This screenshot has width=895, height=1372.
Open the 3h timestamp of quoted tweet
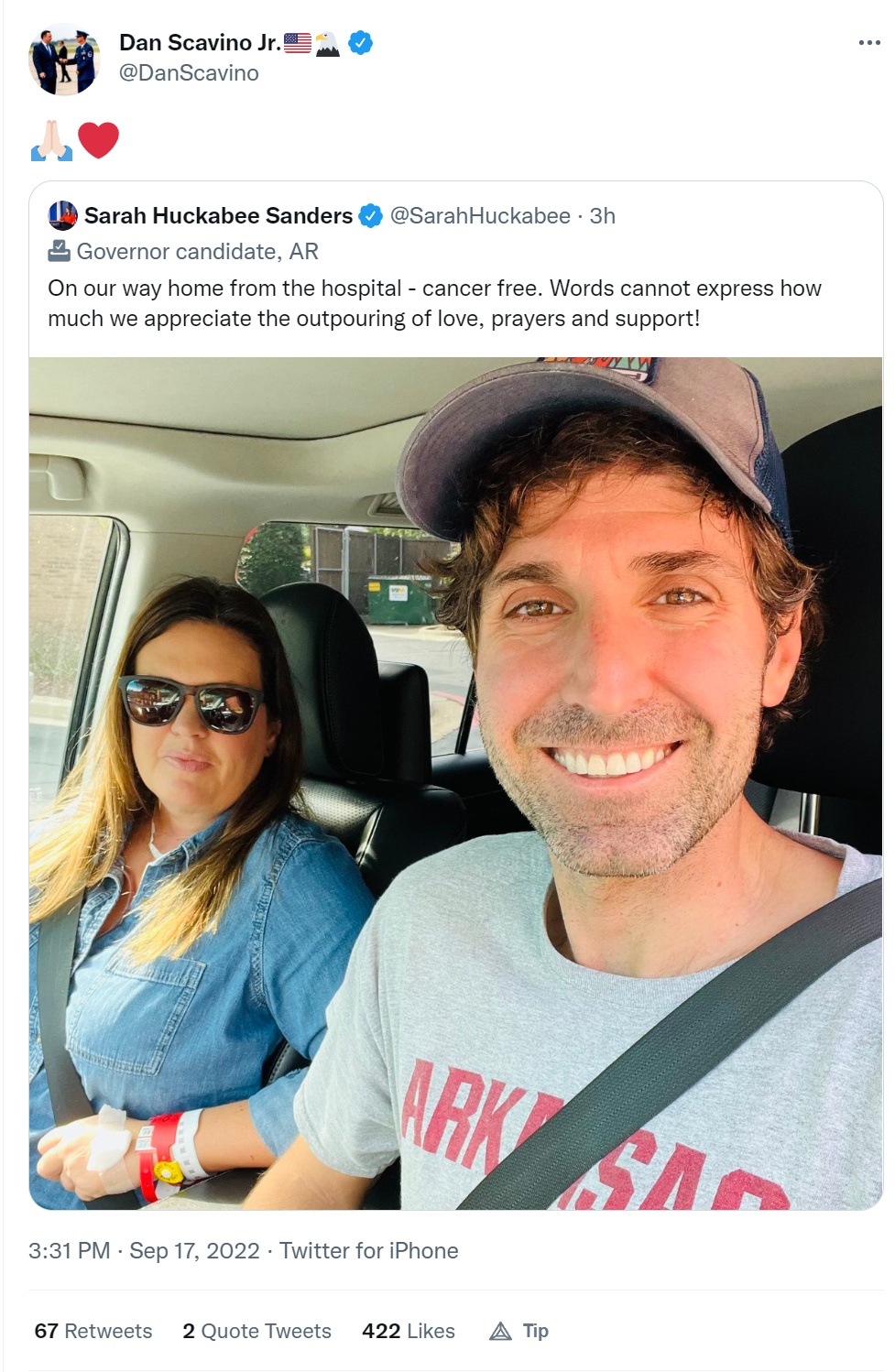tap(602, 216)
